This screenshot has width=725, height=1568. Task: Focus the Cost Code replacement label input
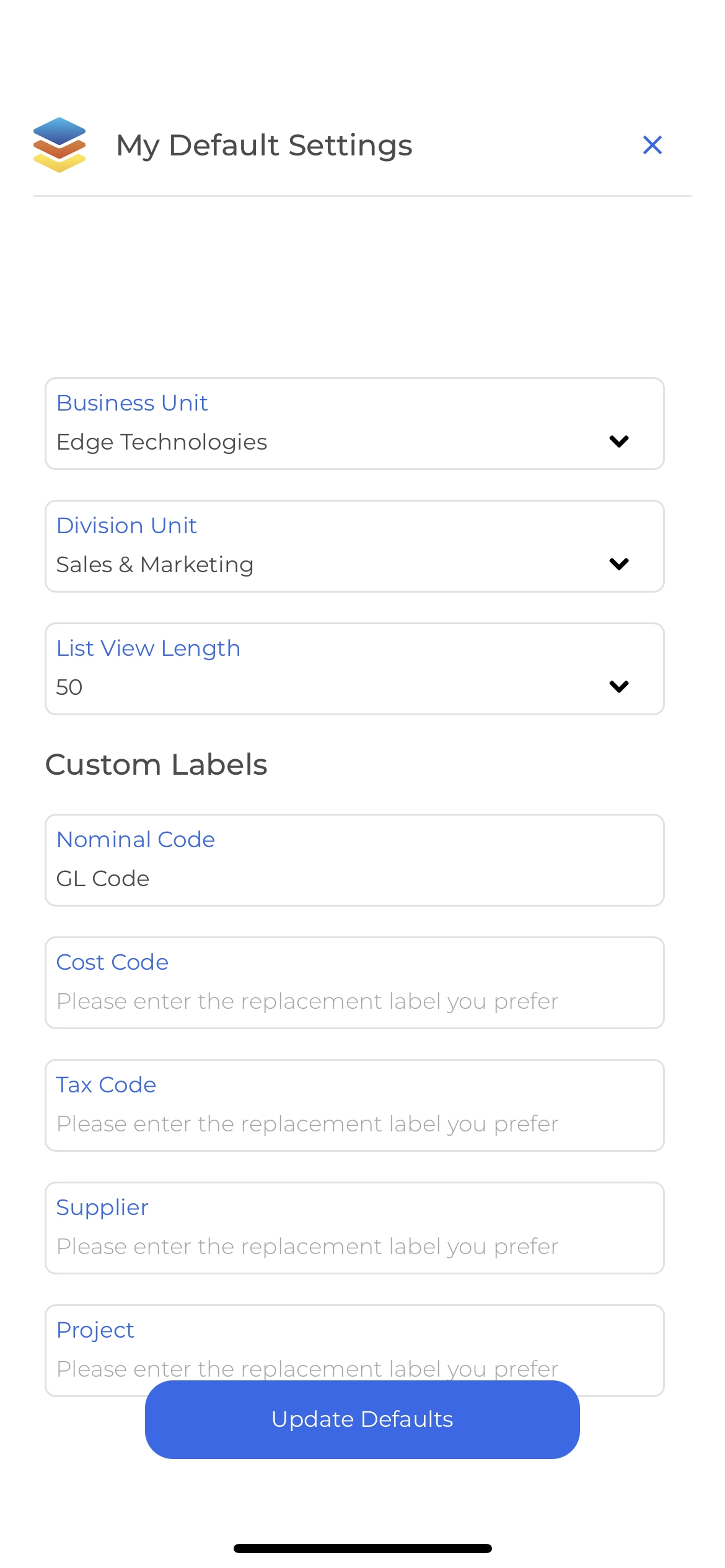(354, 983)
